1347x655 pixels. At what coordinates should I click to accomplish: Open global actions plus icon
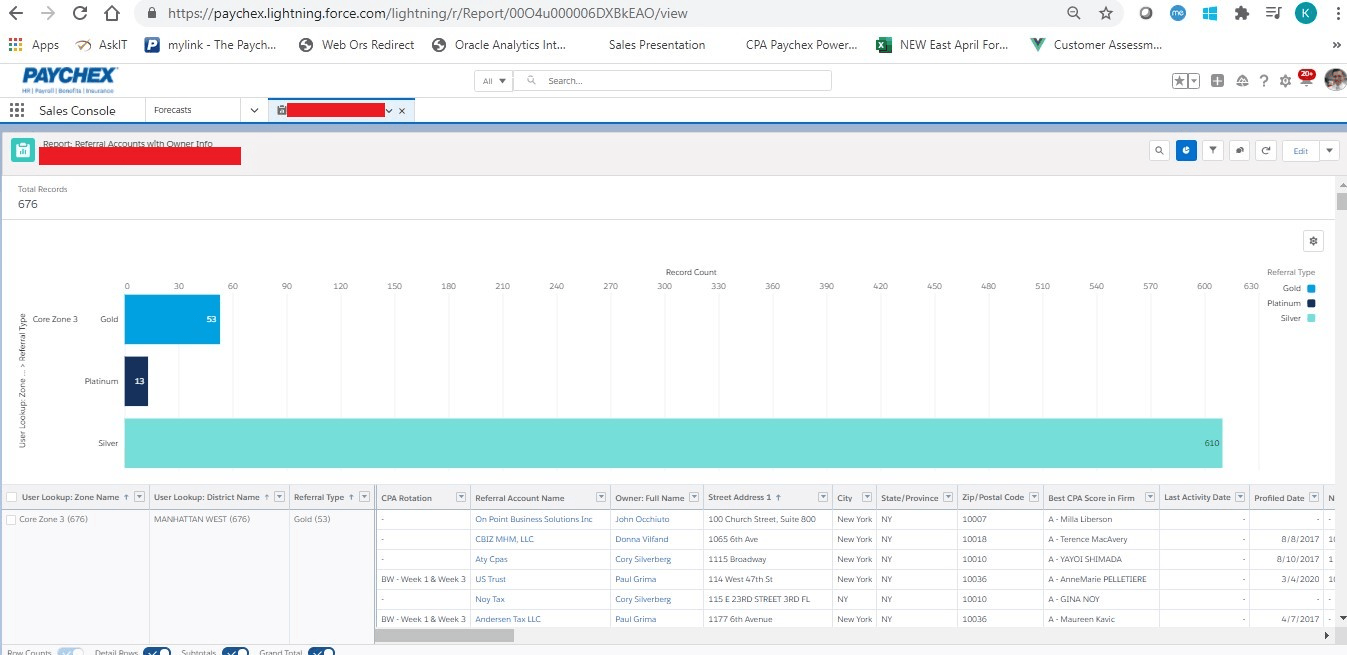pyautogui.click(x=1217, y=81)
